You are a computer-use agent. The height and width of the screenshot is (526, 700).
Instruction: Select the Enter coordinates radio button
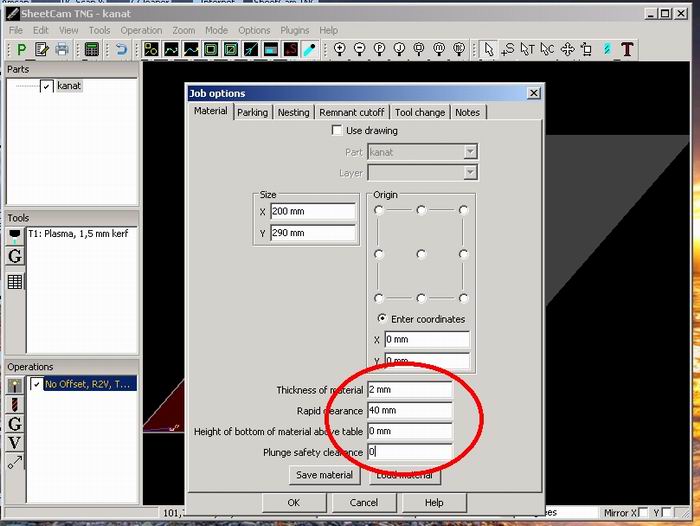click(x=382, y=318)
